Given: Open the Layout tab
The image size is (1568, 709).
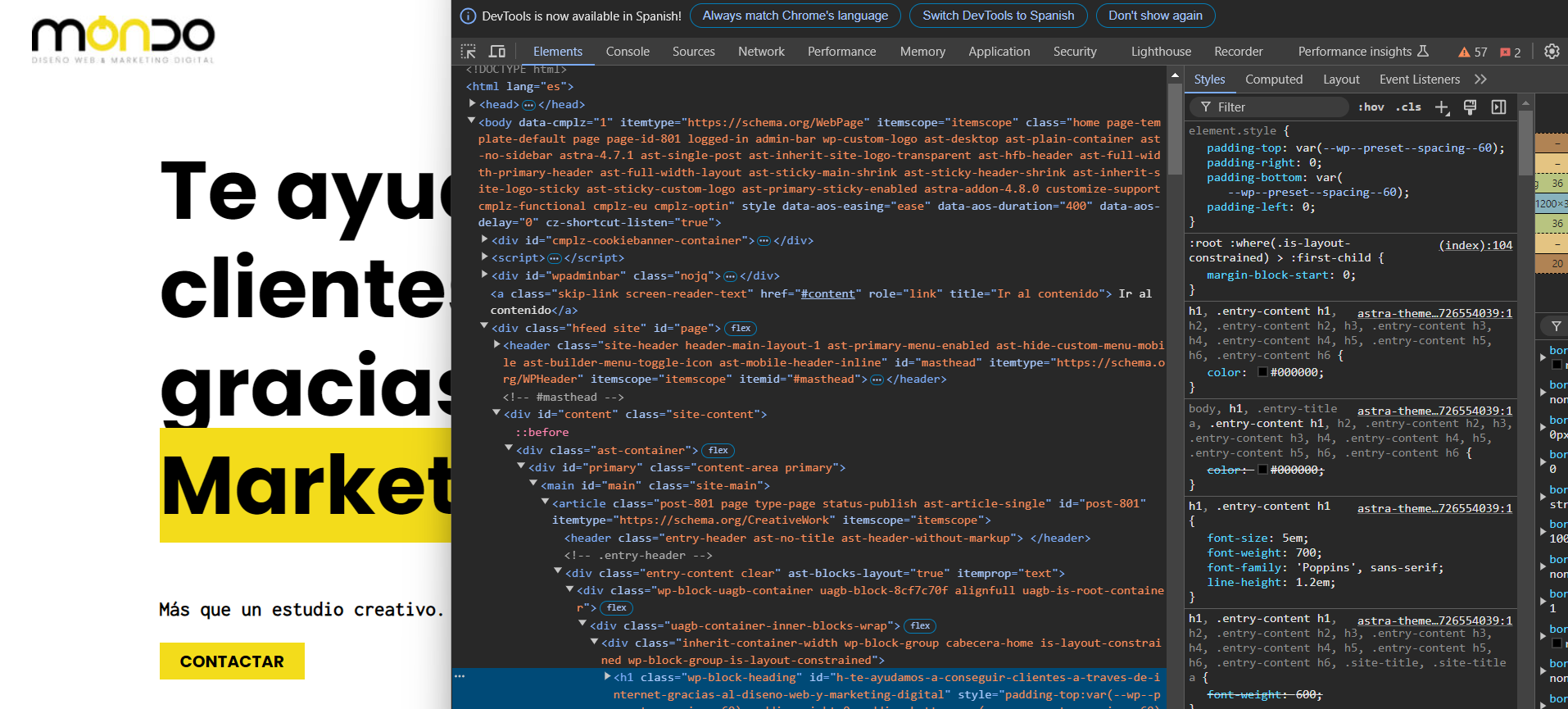Looking at the screenshot, I should tap(1341, 80).
